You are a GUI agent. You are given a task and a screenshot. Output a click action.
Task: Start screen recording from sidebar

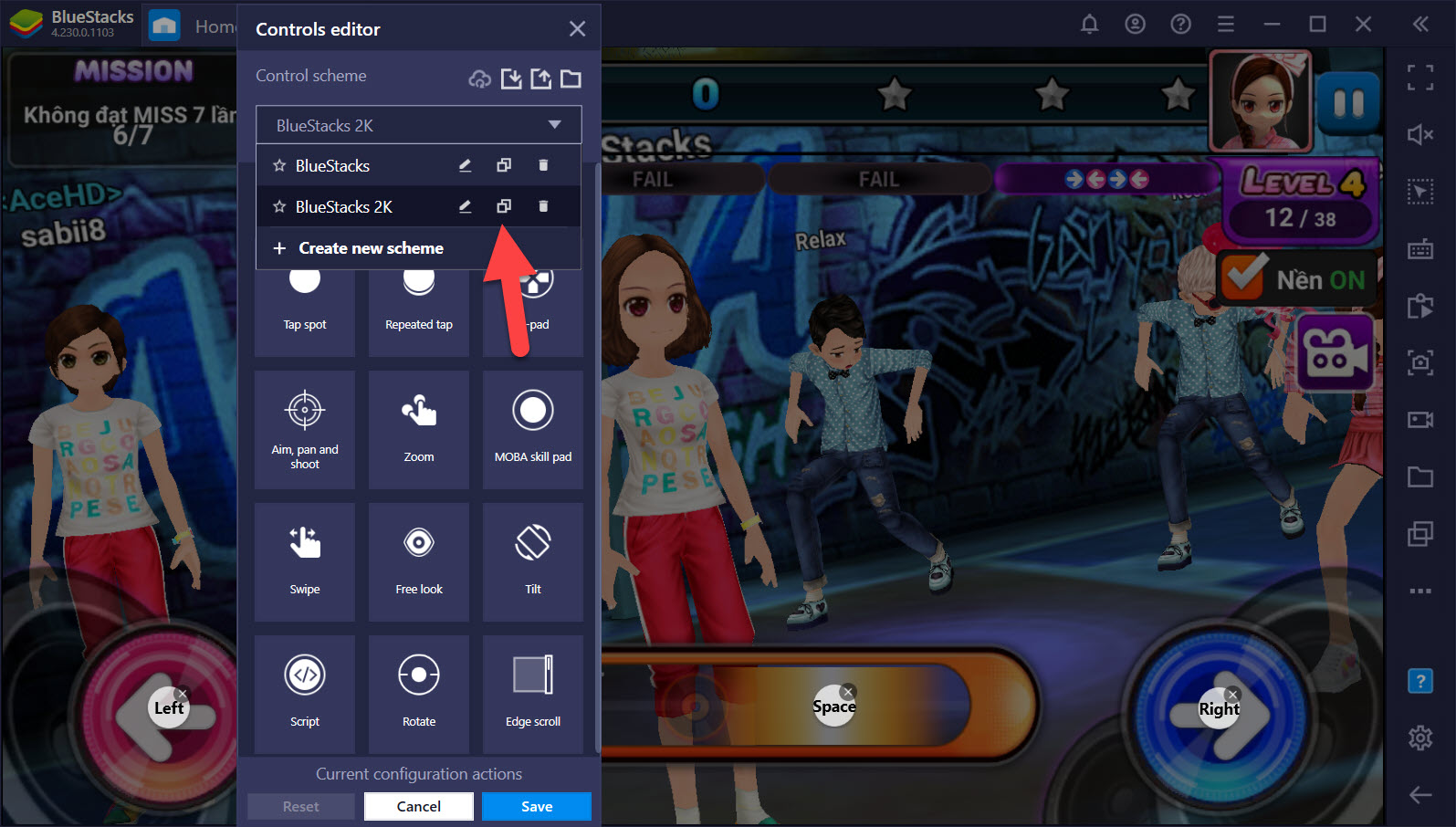tap(1419, 419)
